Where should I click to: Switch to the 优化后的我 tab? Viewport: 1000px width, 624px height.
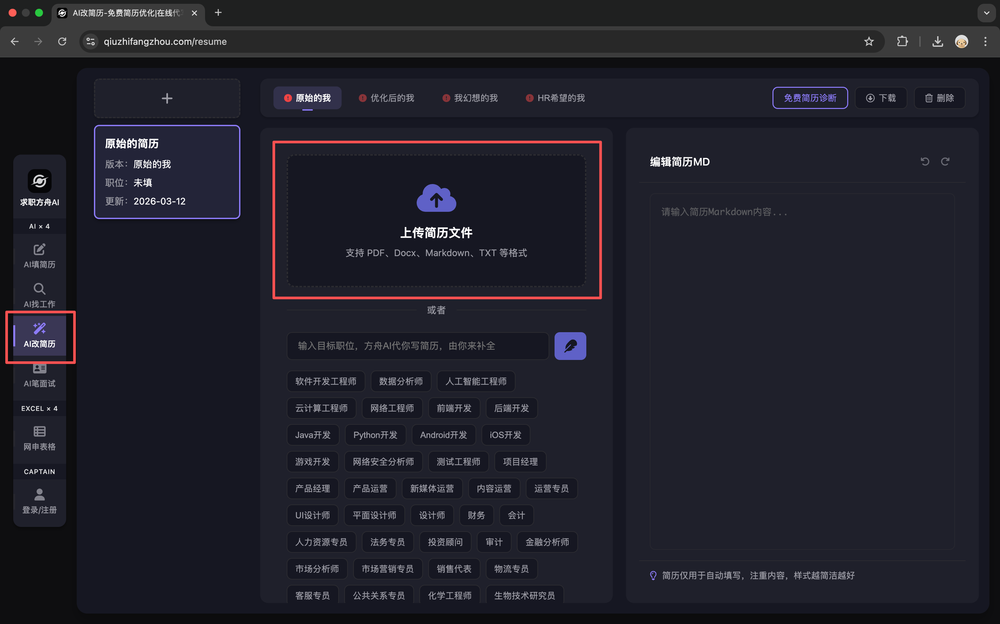point(386,98)
